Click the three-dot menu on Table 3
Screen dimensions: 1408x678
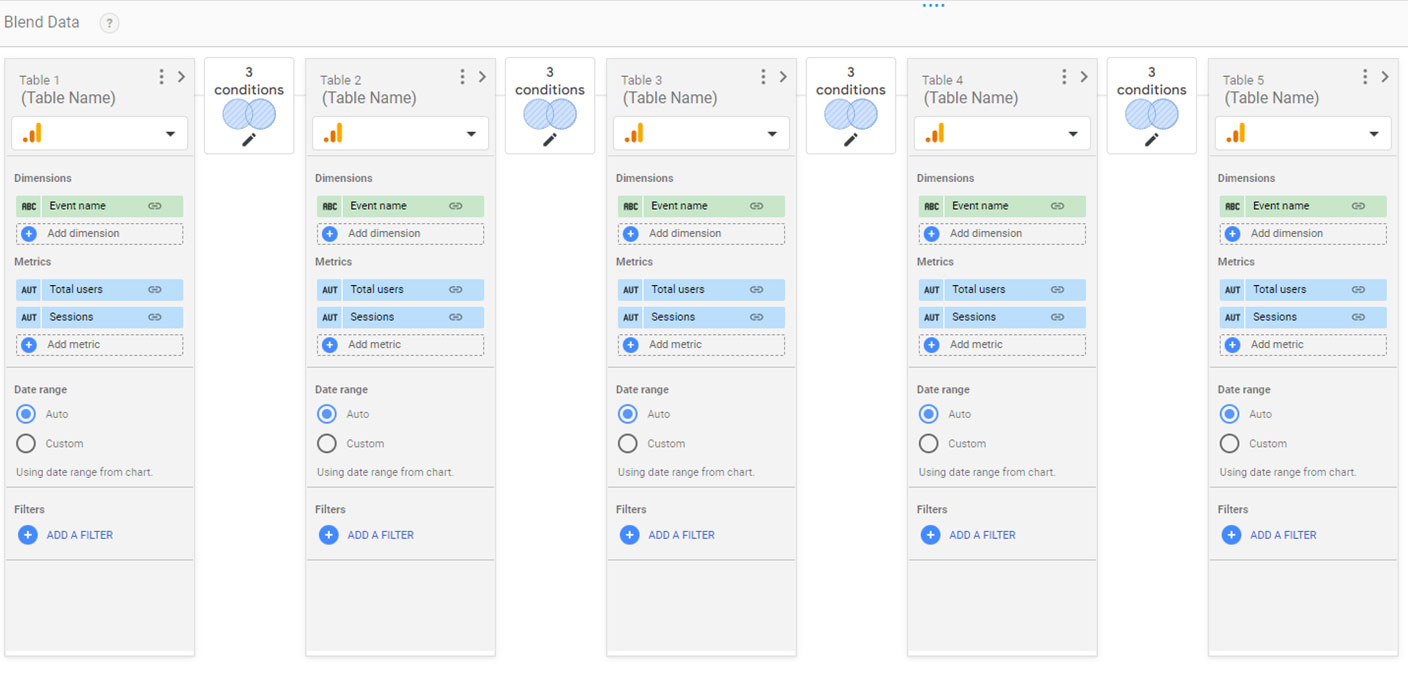763,77
